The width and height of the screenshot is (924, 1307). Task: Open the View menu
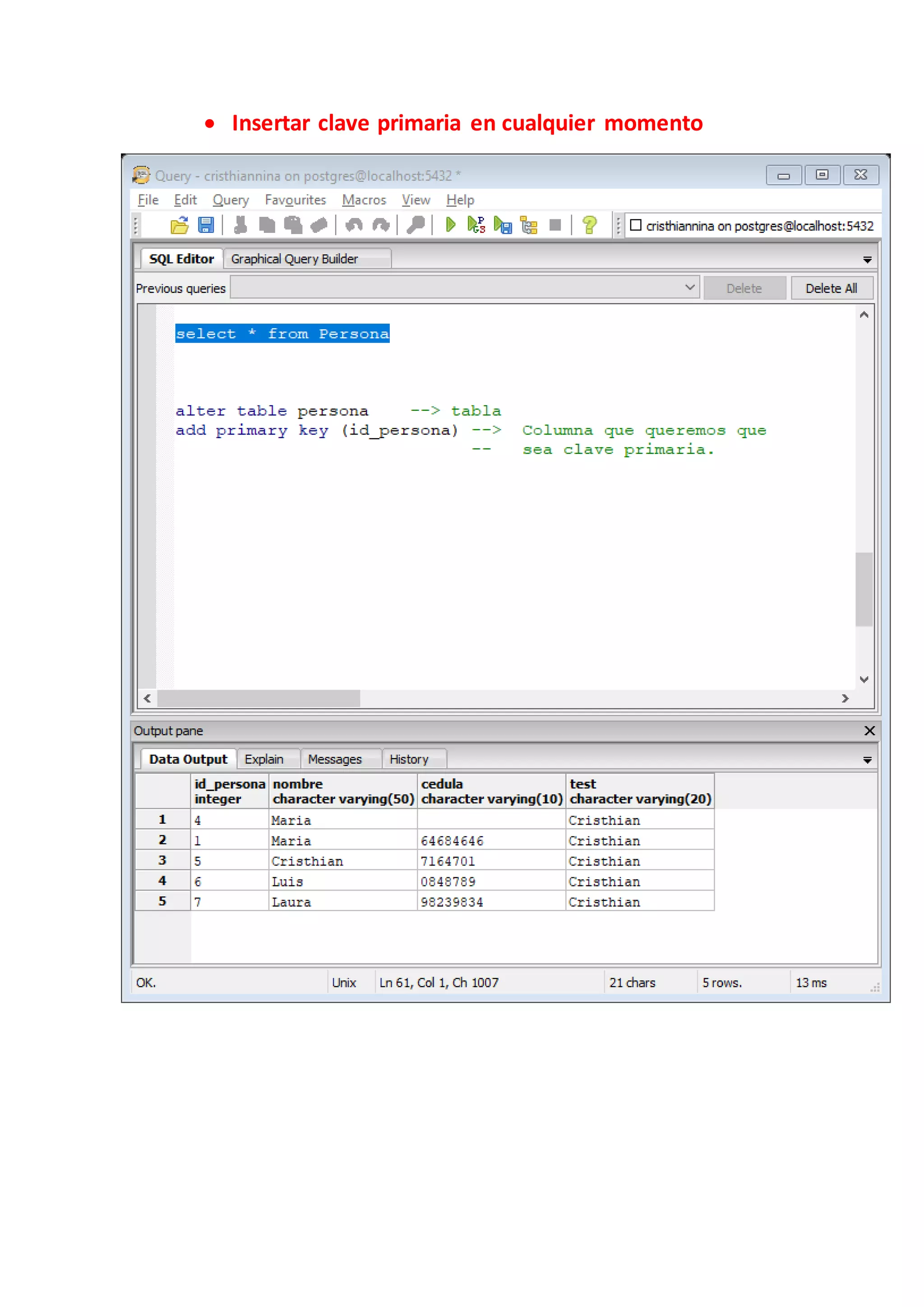click(416, 200)
